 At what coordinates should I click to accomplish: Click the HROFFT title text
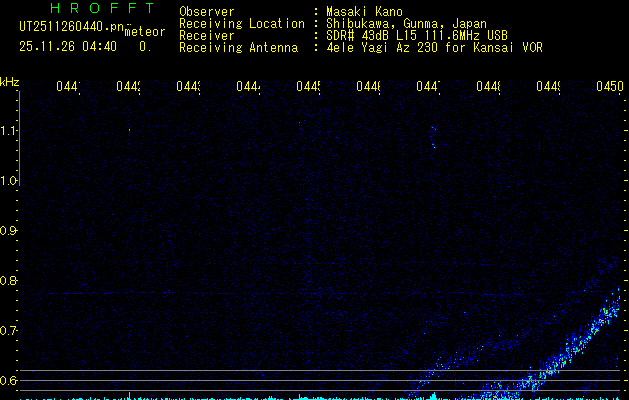coord(103,8)
